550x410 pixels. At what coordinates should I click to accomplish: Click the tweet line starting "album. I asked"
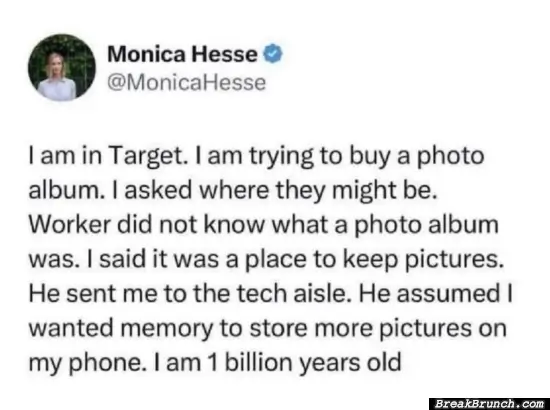[x=233, y=190]
